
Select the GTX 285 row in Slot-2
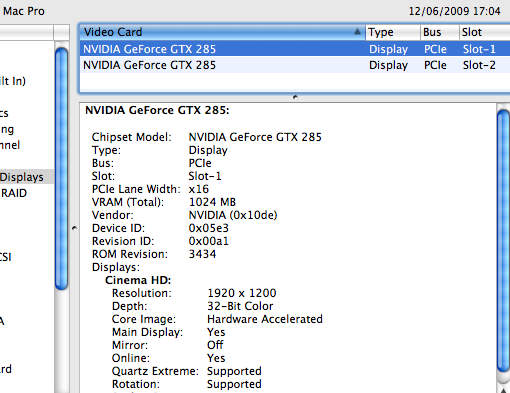click(x=295, y=65)
